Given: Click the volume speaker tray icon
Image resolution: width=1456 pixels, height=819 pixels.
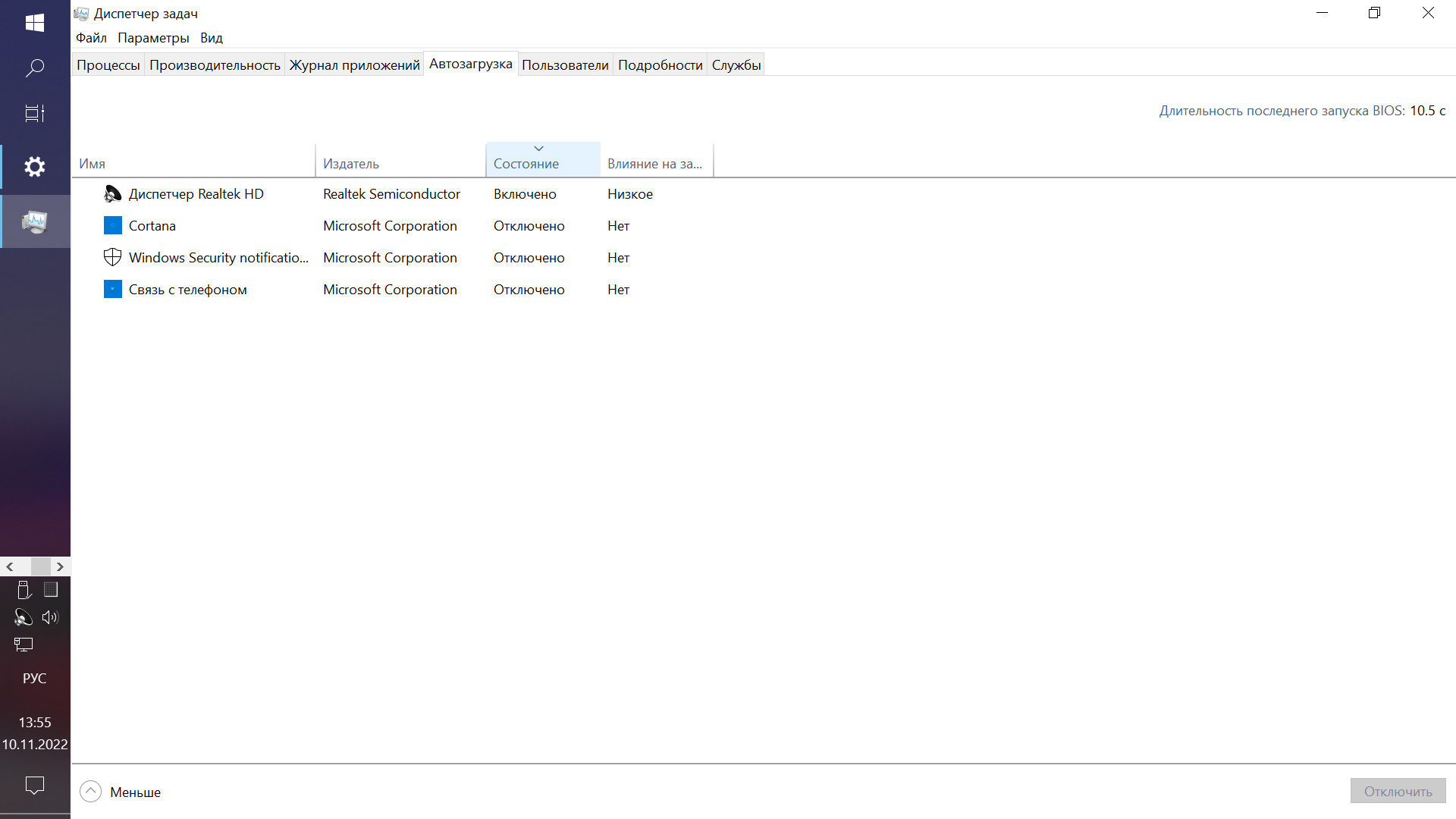Looking at the screenshot, I should coord(50,617).
